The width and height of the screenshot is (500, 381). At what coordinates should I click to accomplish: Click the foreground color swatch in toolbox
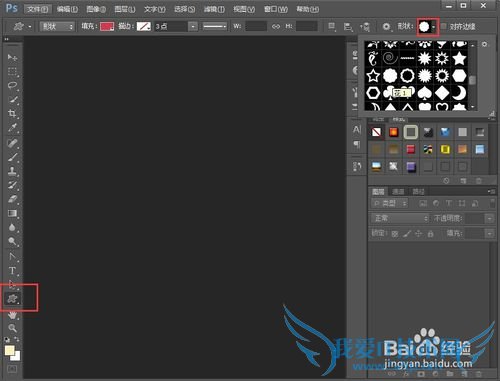point(9,350)
